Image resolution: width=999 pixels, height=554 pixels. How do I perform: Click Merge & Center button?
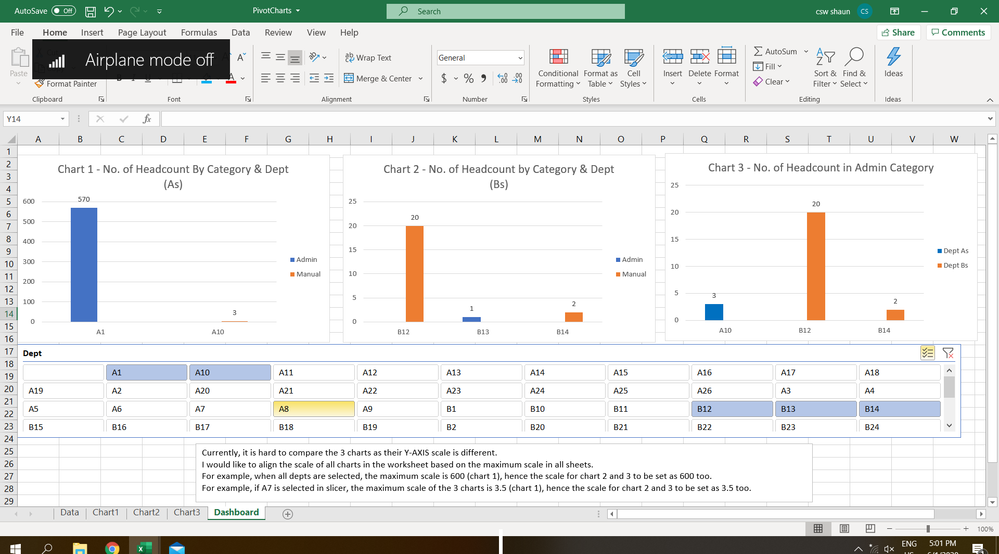click(x=378, y=78)
